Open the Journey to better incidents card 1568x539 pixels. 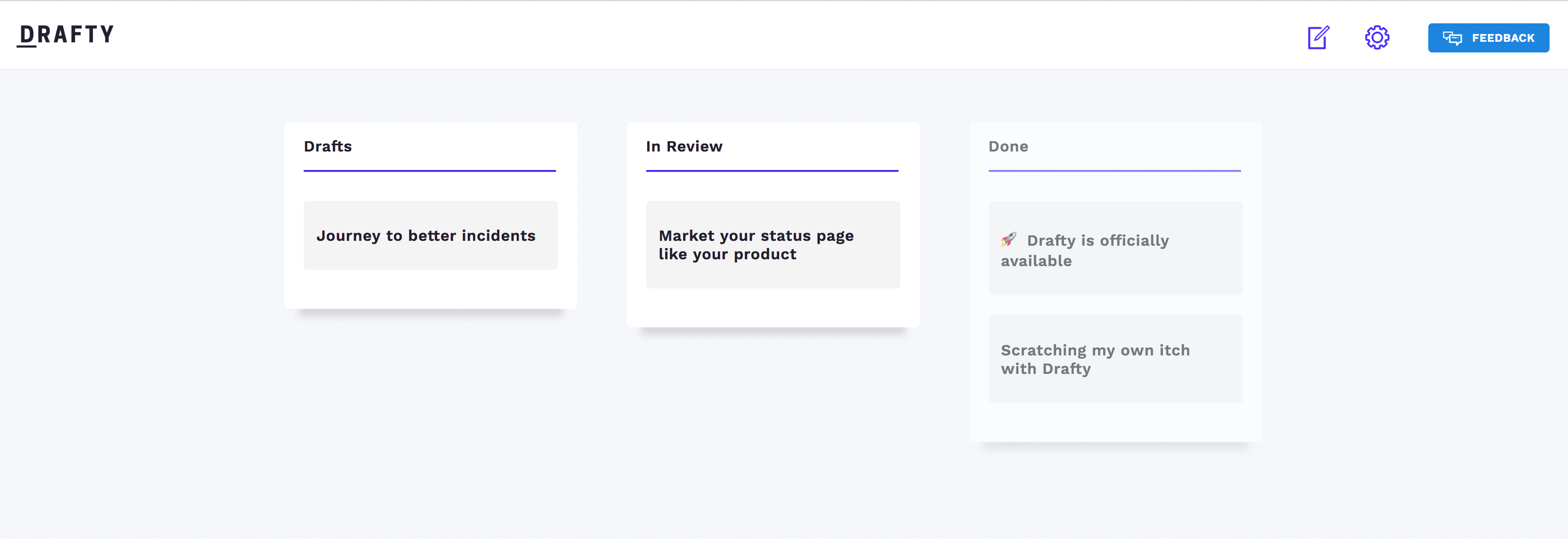[x=430, y=236]
